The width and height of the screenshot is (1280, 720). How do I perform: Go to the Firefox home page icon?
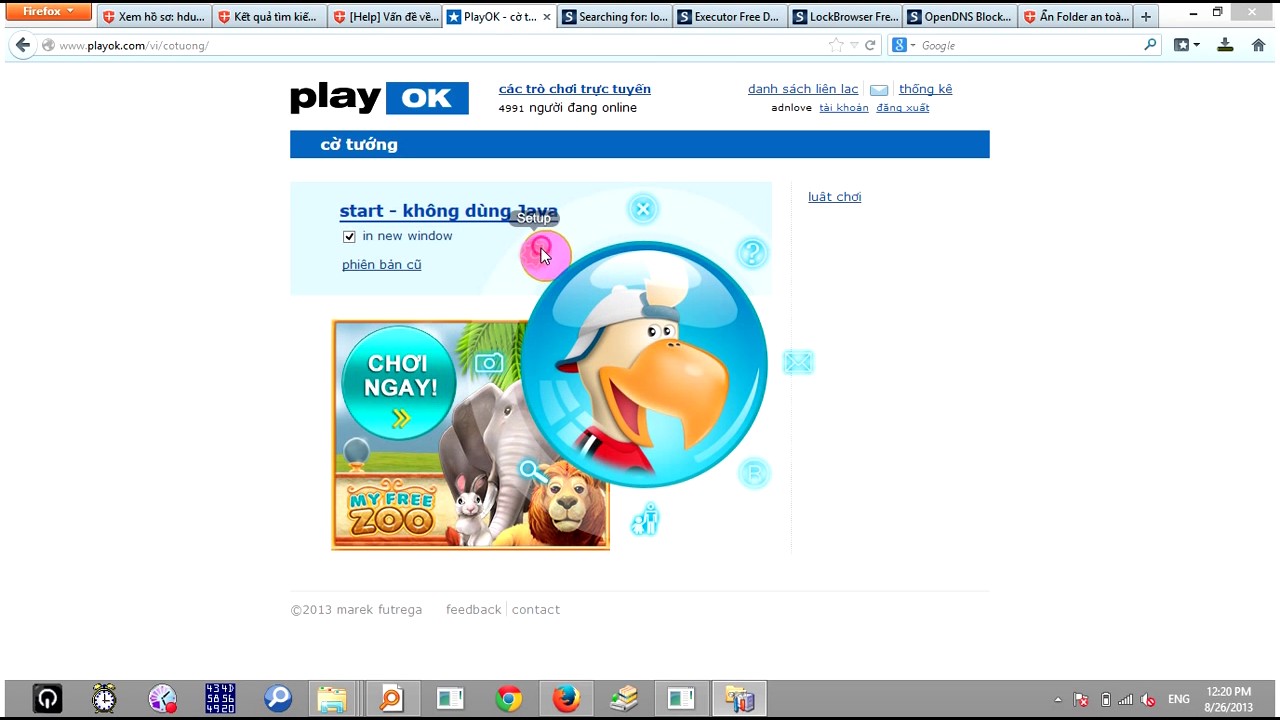pyautogui.click(x=1259, y=45)
